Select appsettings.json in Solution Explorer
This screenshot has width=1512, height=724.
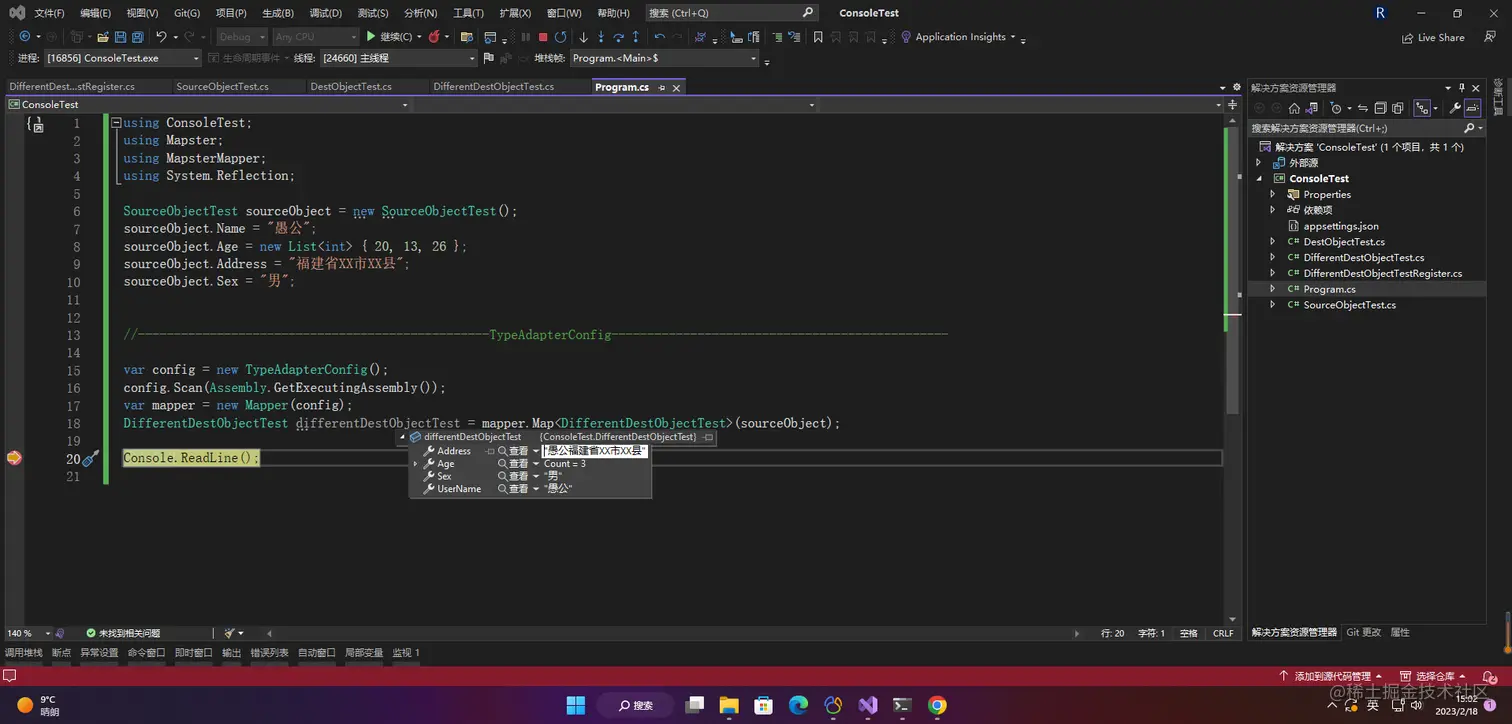(1341, 226)
